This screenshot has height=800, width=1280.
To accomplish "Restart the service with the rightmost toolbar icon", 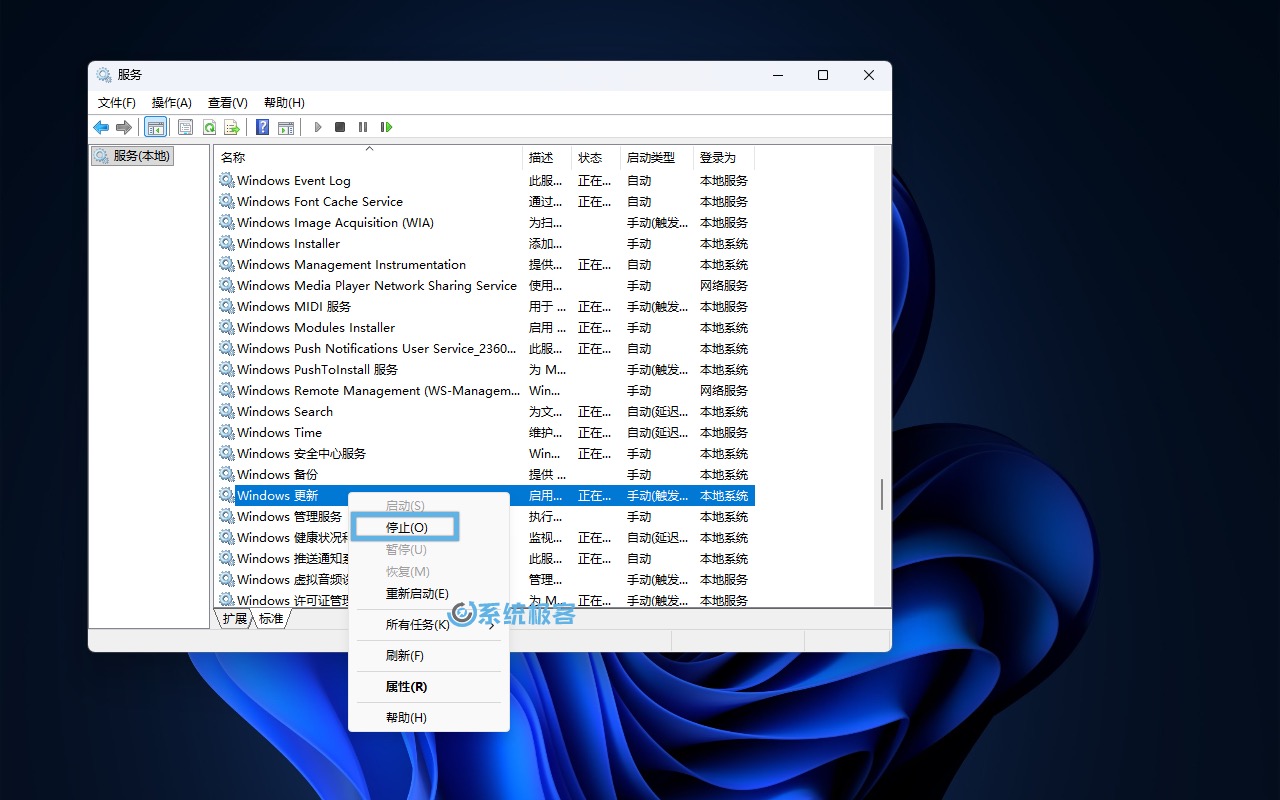I will 387,127.
